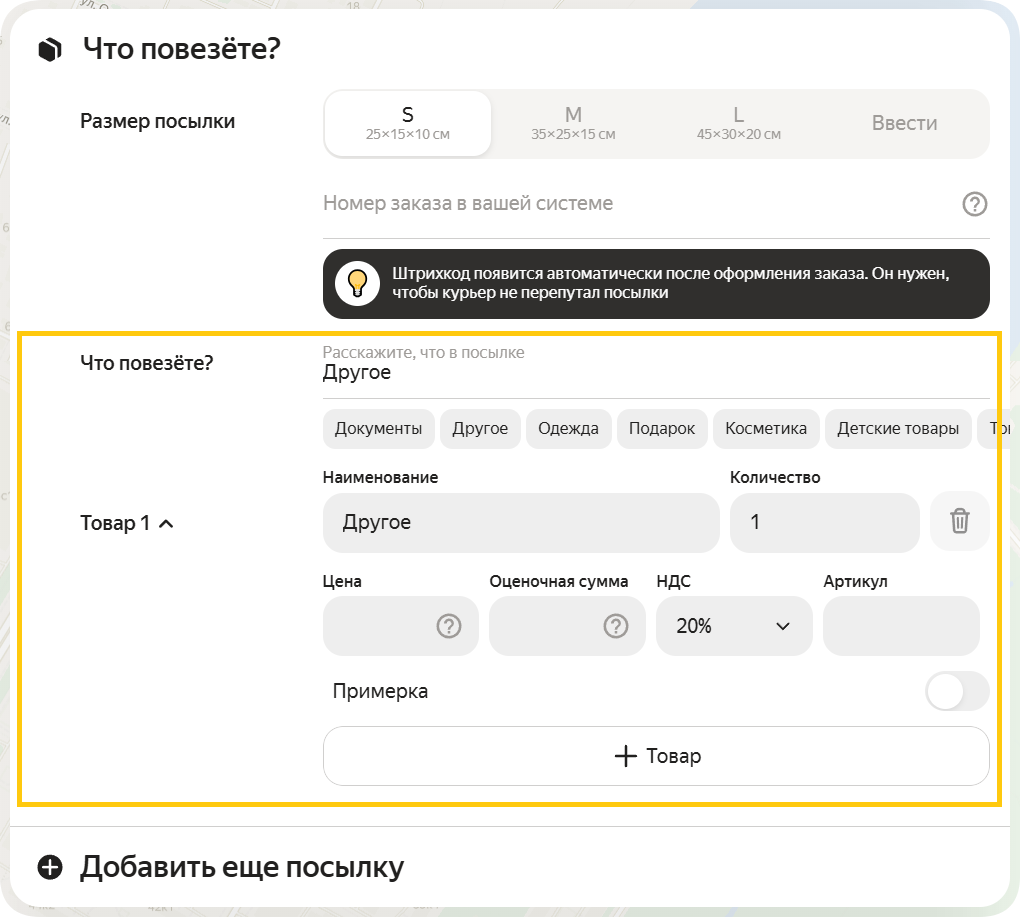Screen dimensions: 1020x917
Task: Click the parcel box icon next to Что повезёте
Action: coord(48,47)
